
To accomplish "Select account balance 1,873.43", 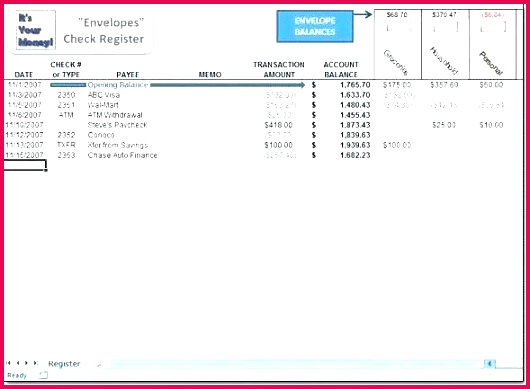I will [x=355, y=125].
